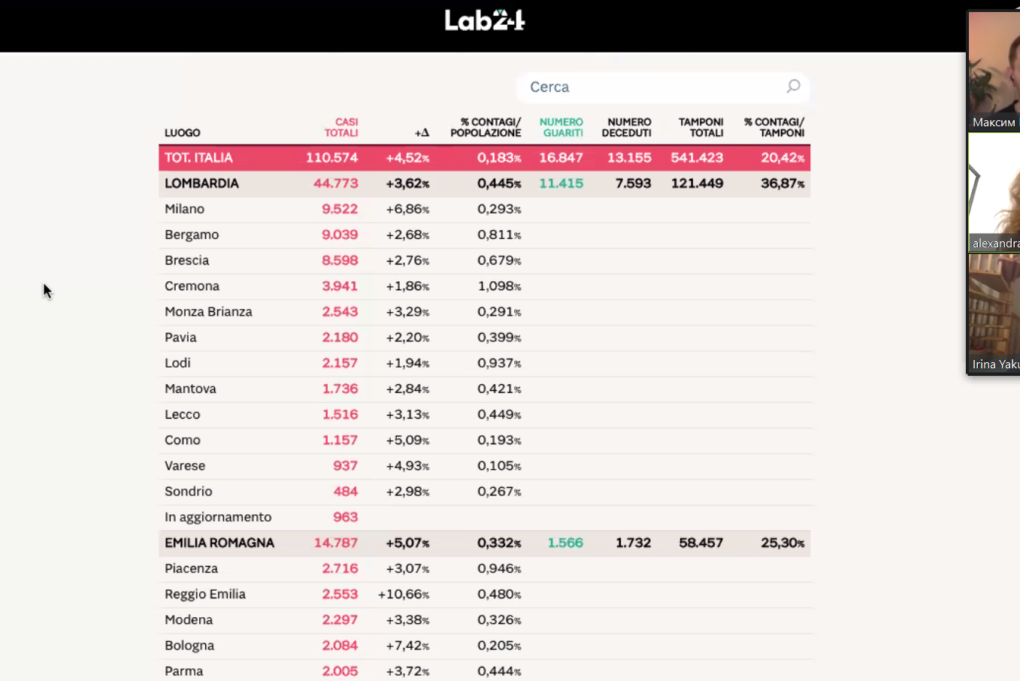Click the Milano row name
The height and width of the screenshot is (681, 1020).
click(184, 209)
